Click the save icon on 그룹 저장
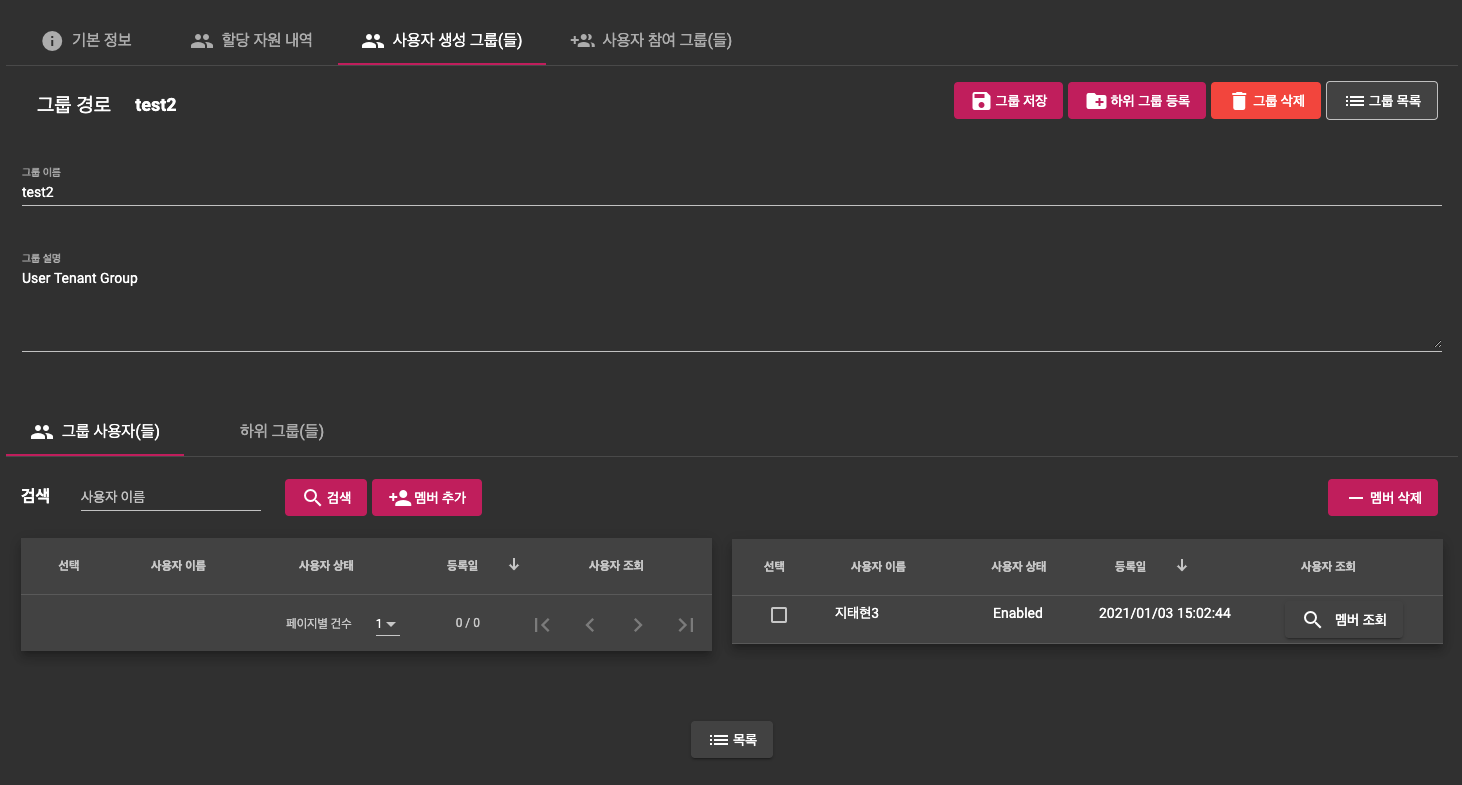The height and width of the screenshot is (785, 1462). click(x=981, y=101)
